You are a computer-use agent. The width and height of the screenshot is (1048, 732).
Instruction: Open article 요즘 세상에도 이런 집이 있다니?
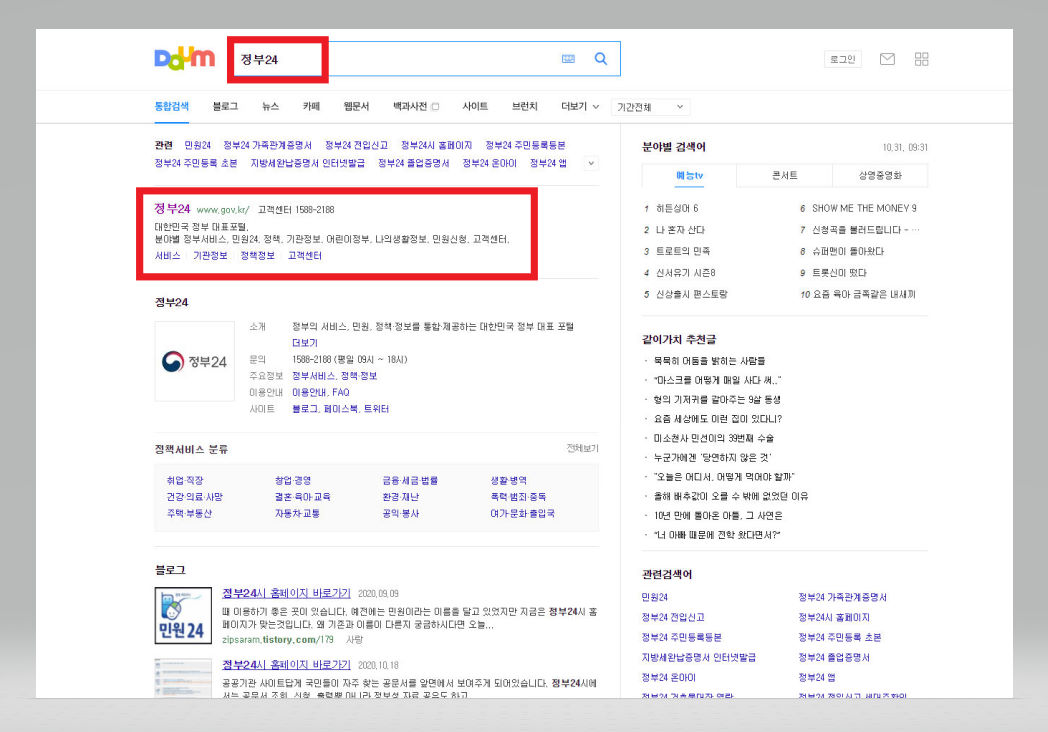tap(718, 419)
